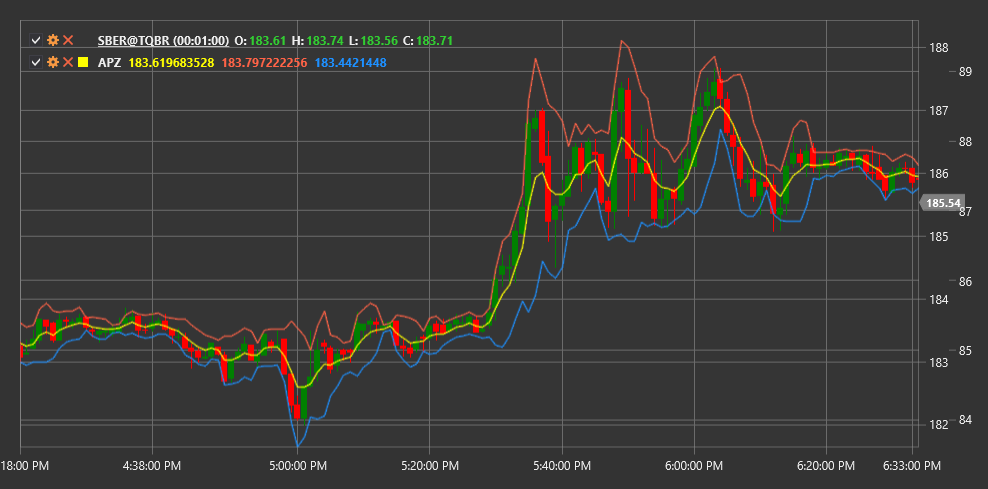
Task: Click the yellow APZ color swatch
Action: 83,62
